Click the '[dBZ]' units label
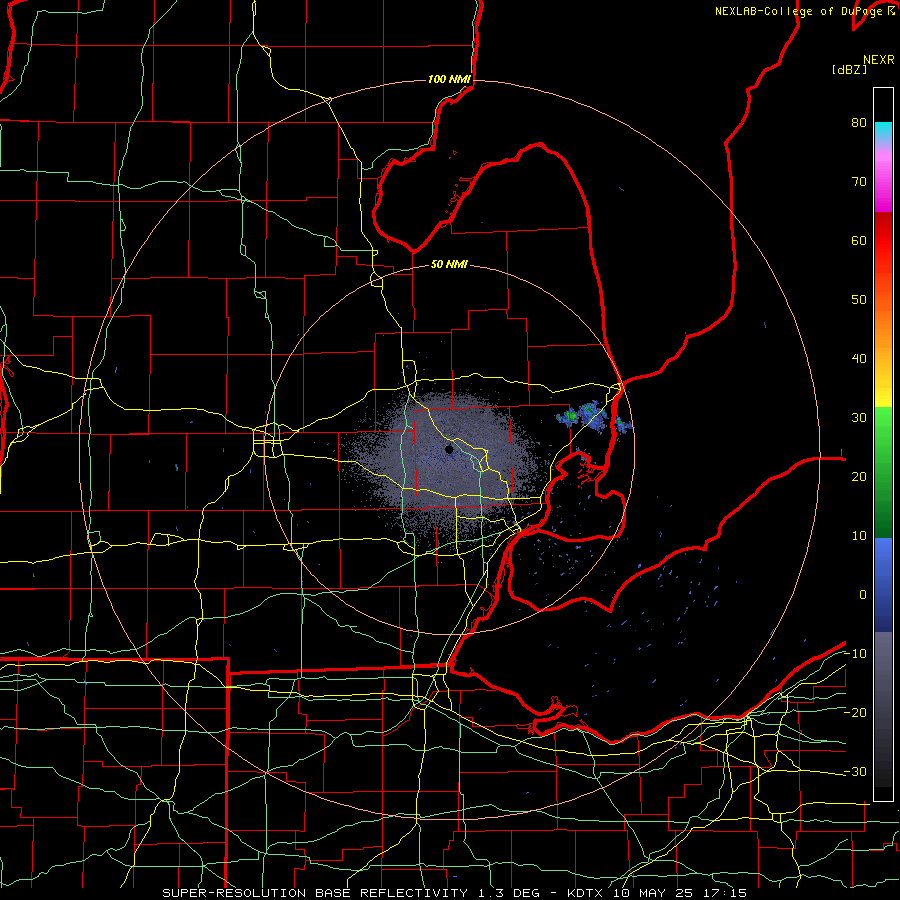The height and width of the screenshot is (900, 900). tap(849, 70)
